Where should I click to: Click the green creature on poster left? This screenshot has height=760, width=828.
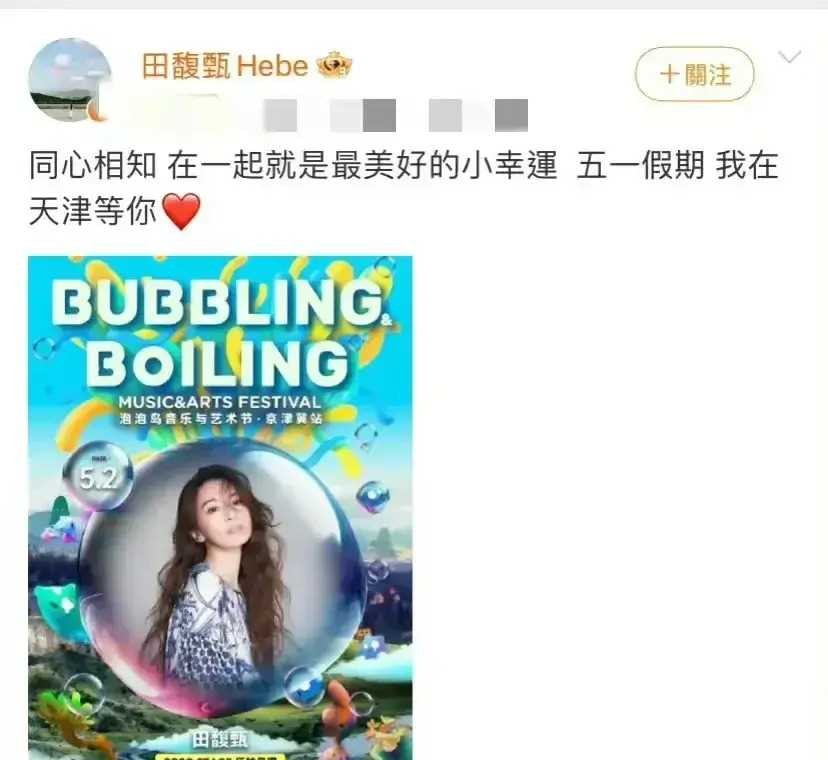55,607
